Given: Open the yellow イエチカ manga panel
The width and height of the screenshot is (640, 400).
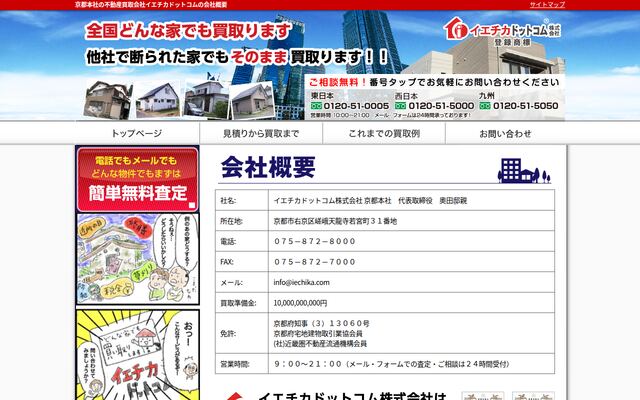Looking at the screenshot, I should point(138,355).
